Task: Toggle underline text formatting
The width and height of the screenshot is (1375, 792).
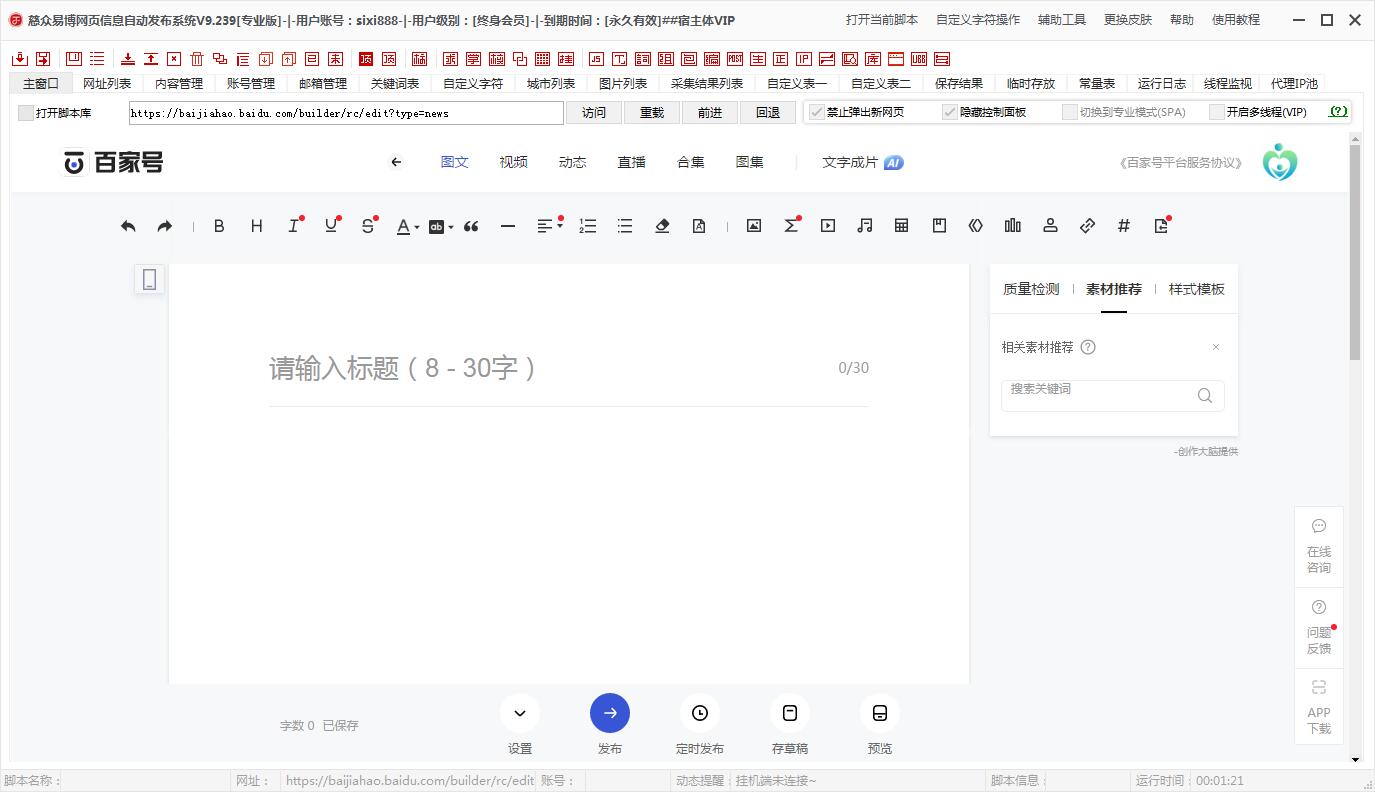Action: tap(331, 226)
